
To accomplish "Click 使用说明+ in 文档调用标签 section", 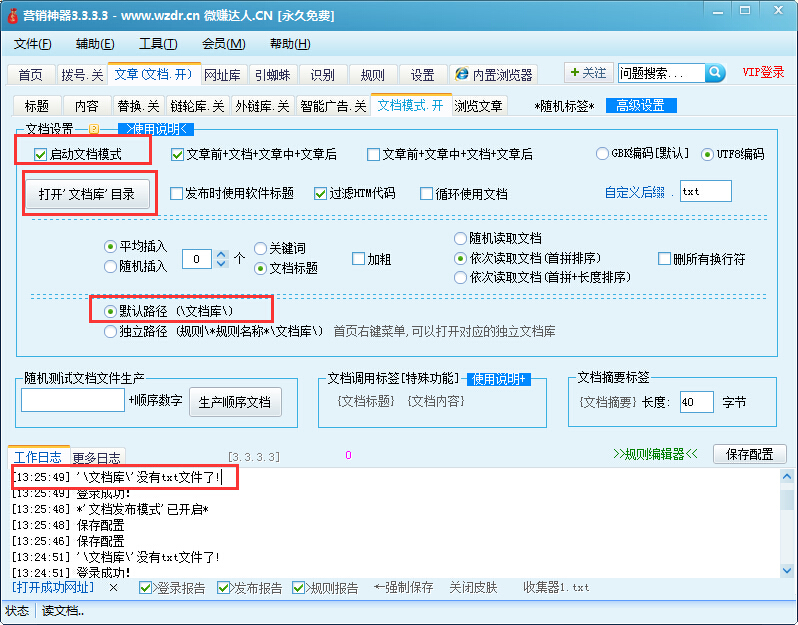I will pos(499,379).
